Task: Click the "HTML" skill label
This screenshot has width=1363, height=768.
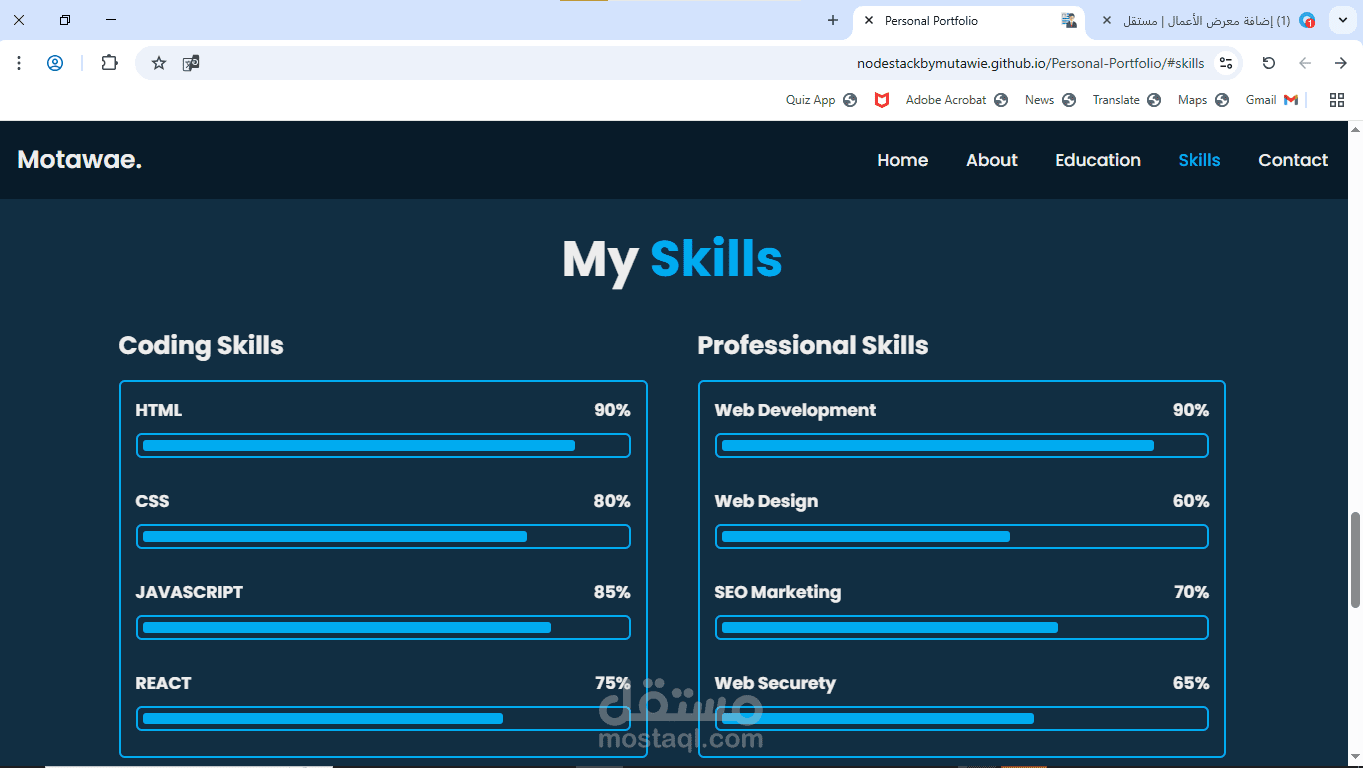Action: [159, 410]
